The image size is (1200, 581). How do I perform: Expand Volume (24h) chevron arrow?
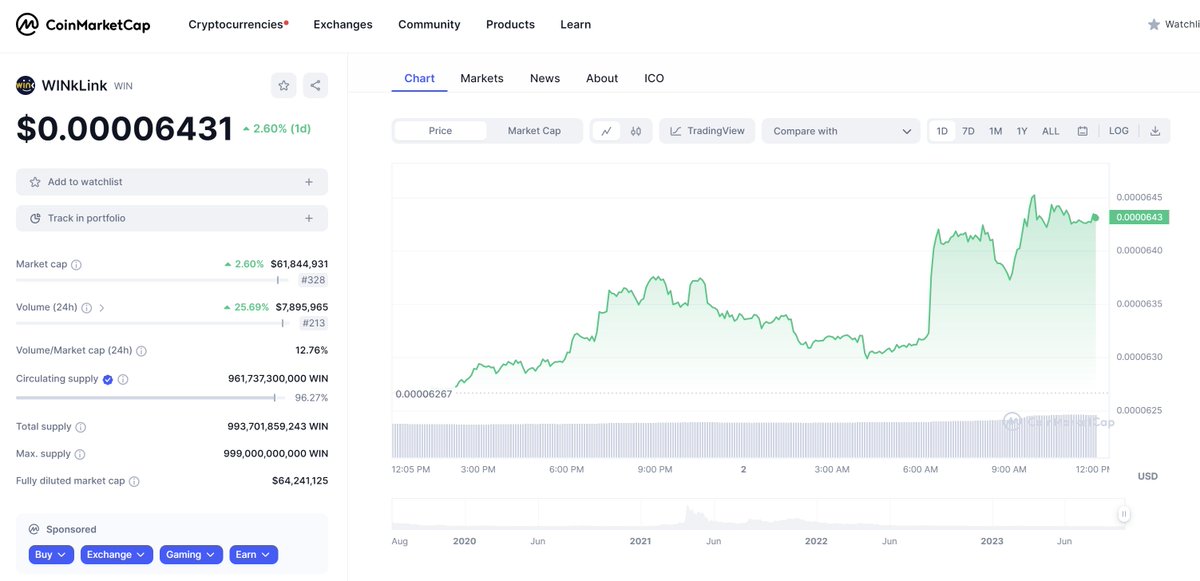(x=102, y=308)
